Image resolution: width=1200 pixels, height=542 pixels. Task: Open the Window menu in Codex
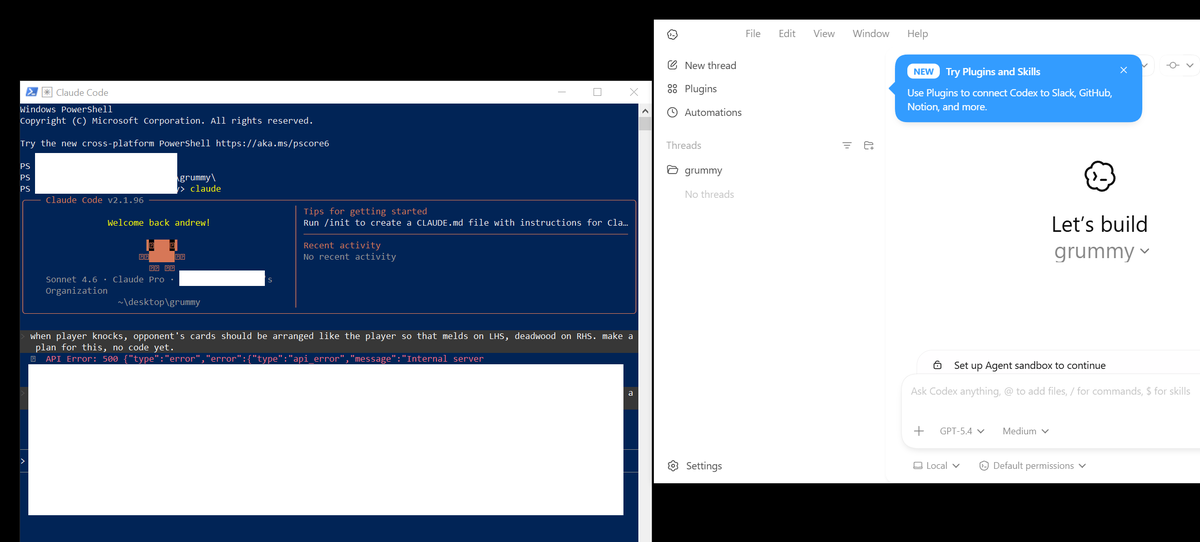coord(871,34)
